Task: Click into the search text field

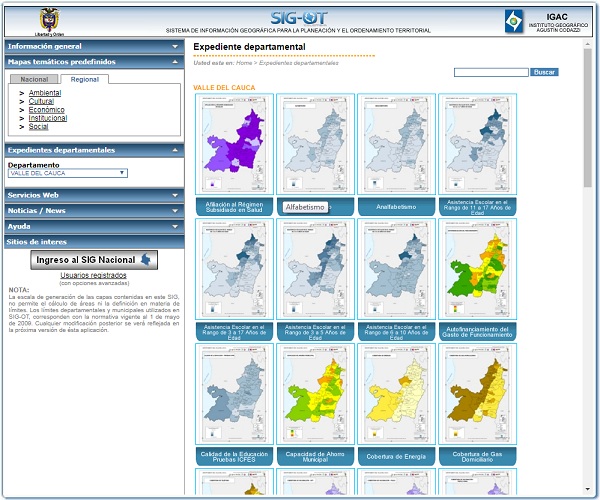Action: [x=490, y=72]
